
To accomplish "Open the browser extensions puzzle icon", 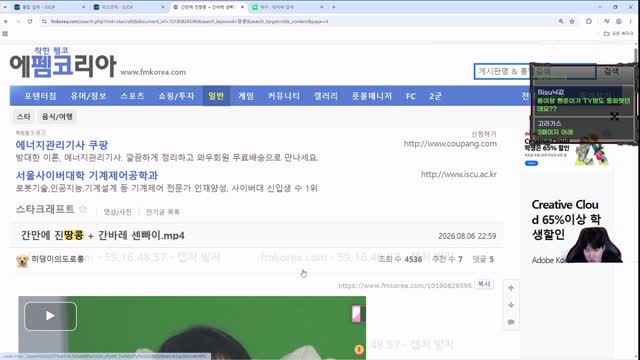I will pyautogui.click(x=589, y=21).
